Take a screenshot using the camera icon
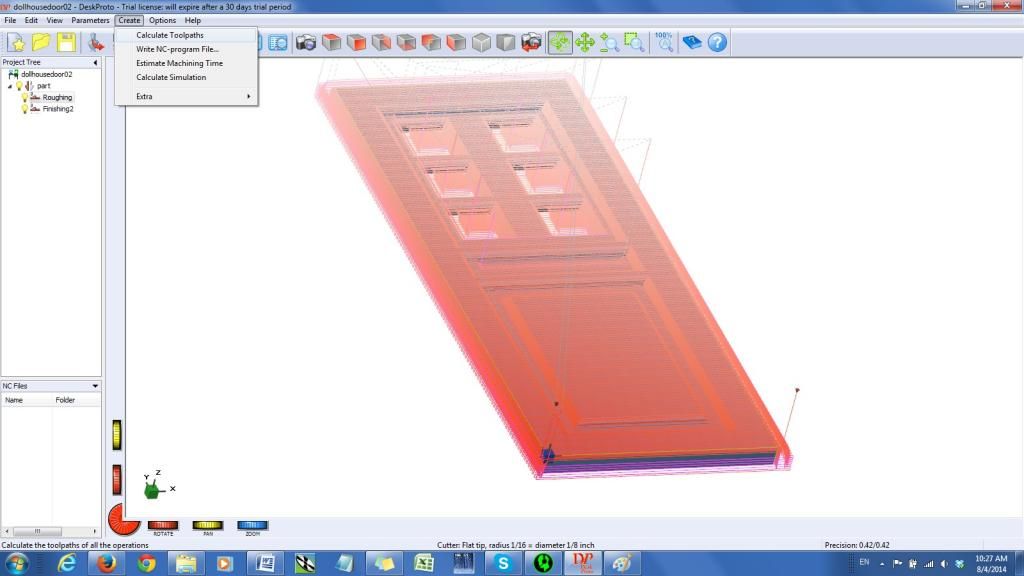1024x576 pixels. (x=305, y=42)
